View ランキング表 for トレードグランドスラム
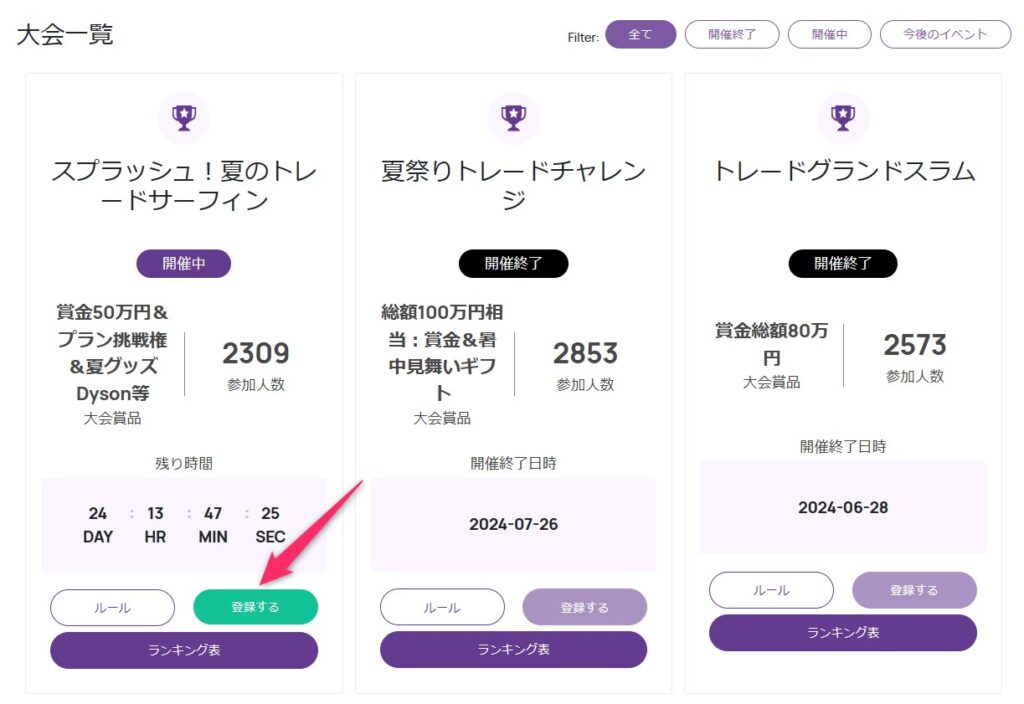Viewport: 1024px width, 704px height. pyautogui.click(x=843, y=633)
